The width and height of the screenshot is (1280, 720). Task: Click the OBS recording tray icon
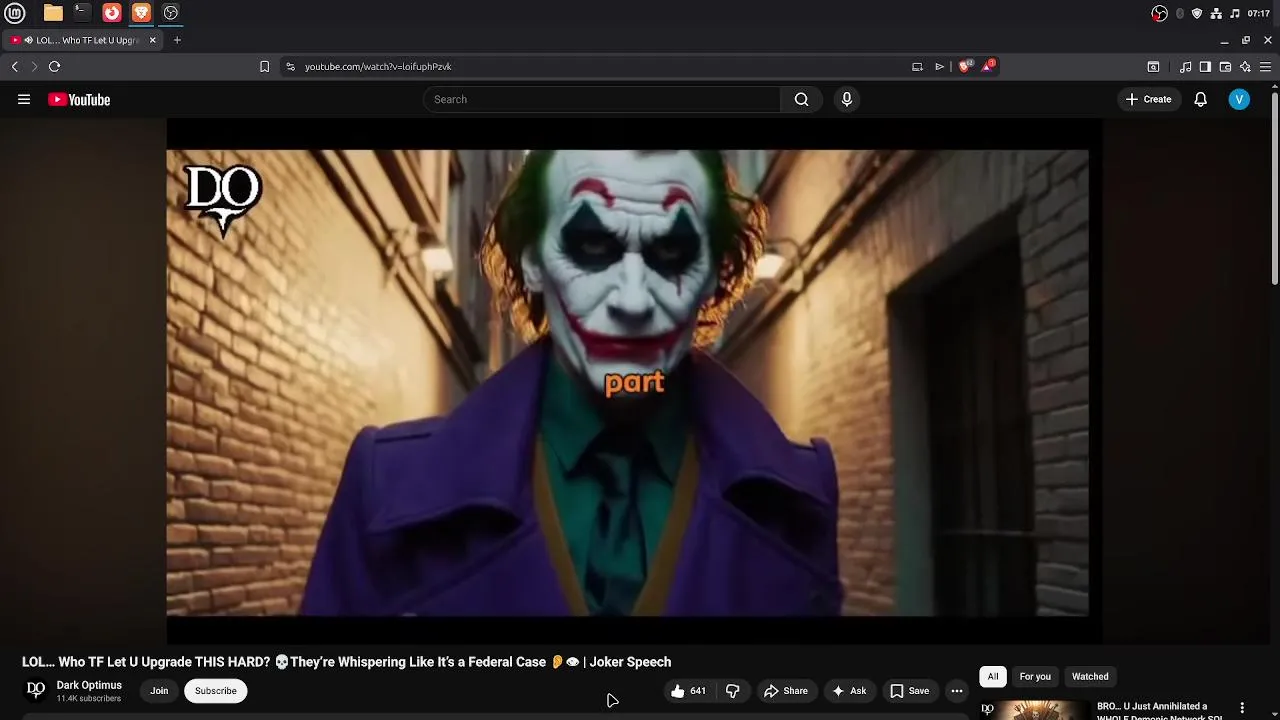pos(1159,13)
